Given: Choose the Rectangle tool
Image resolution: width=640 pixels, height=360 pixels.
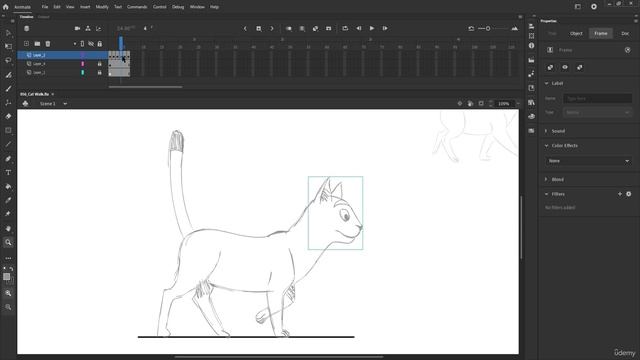Looking at the screenshot, I should (x=8, y=131).
